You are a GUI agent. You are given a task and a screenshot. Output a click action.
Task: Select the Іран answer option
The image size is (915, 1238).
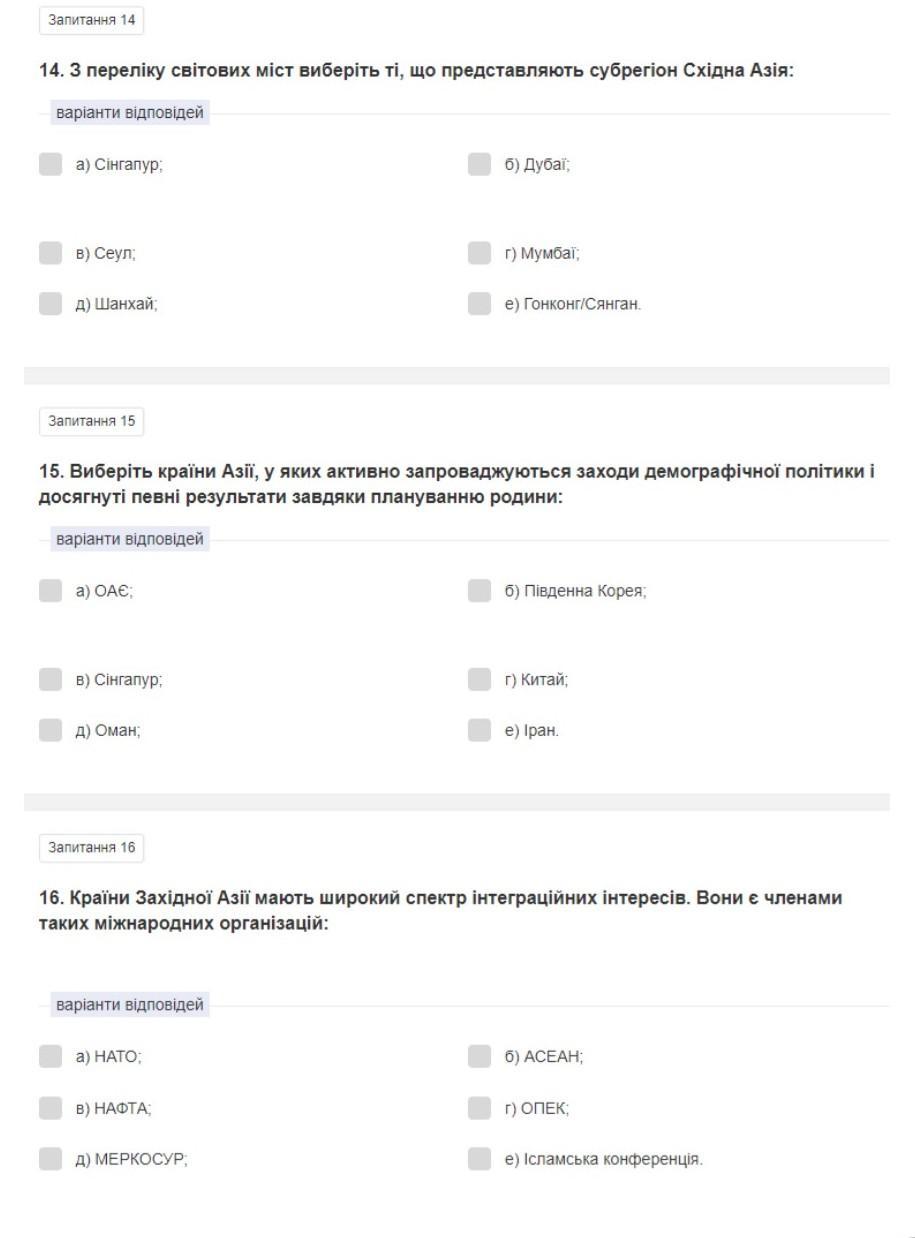coord(479,731)
